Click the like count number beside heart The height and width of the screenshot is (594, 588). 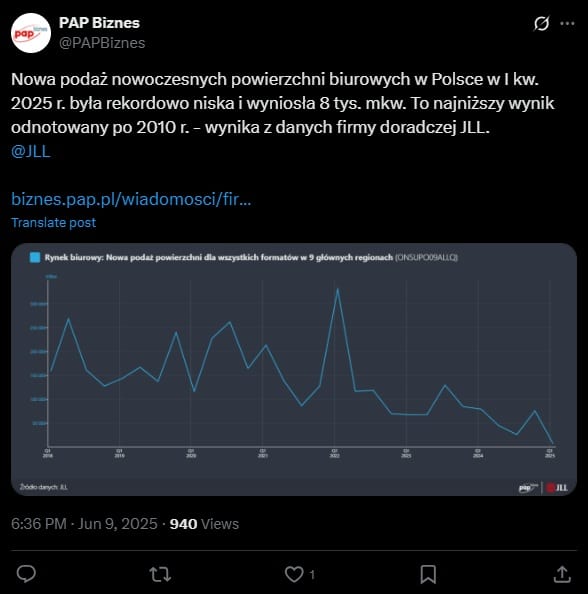(312, 575)
